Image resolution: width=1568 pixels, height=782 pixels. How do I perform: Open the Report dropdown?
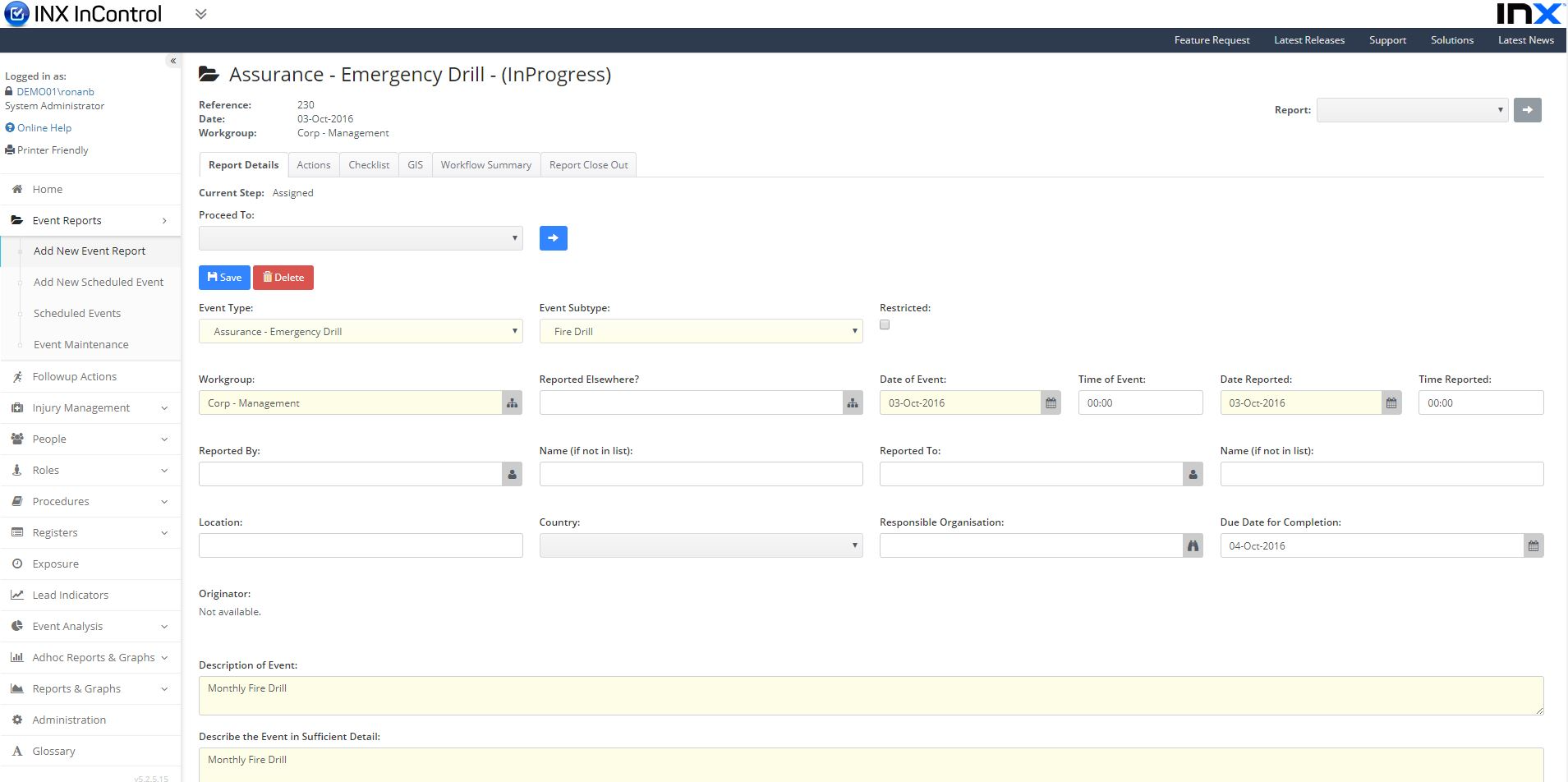(1412, 110)
